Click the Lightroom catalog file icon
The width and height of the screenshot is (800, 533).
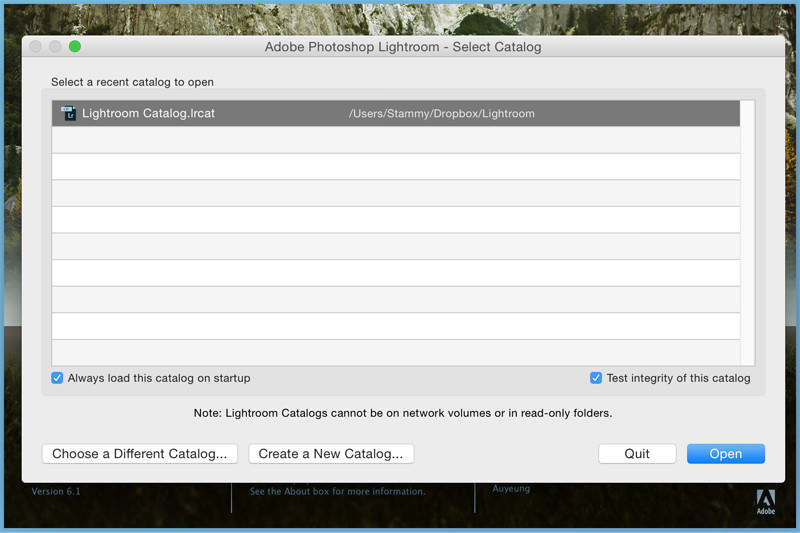click(68, 113)
